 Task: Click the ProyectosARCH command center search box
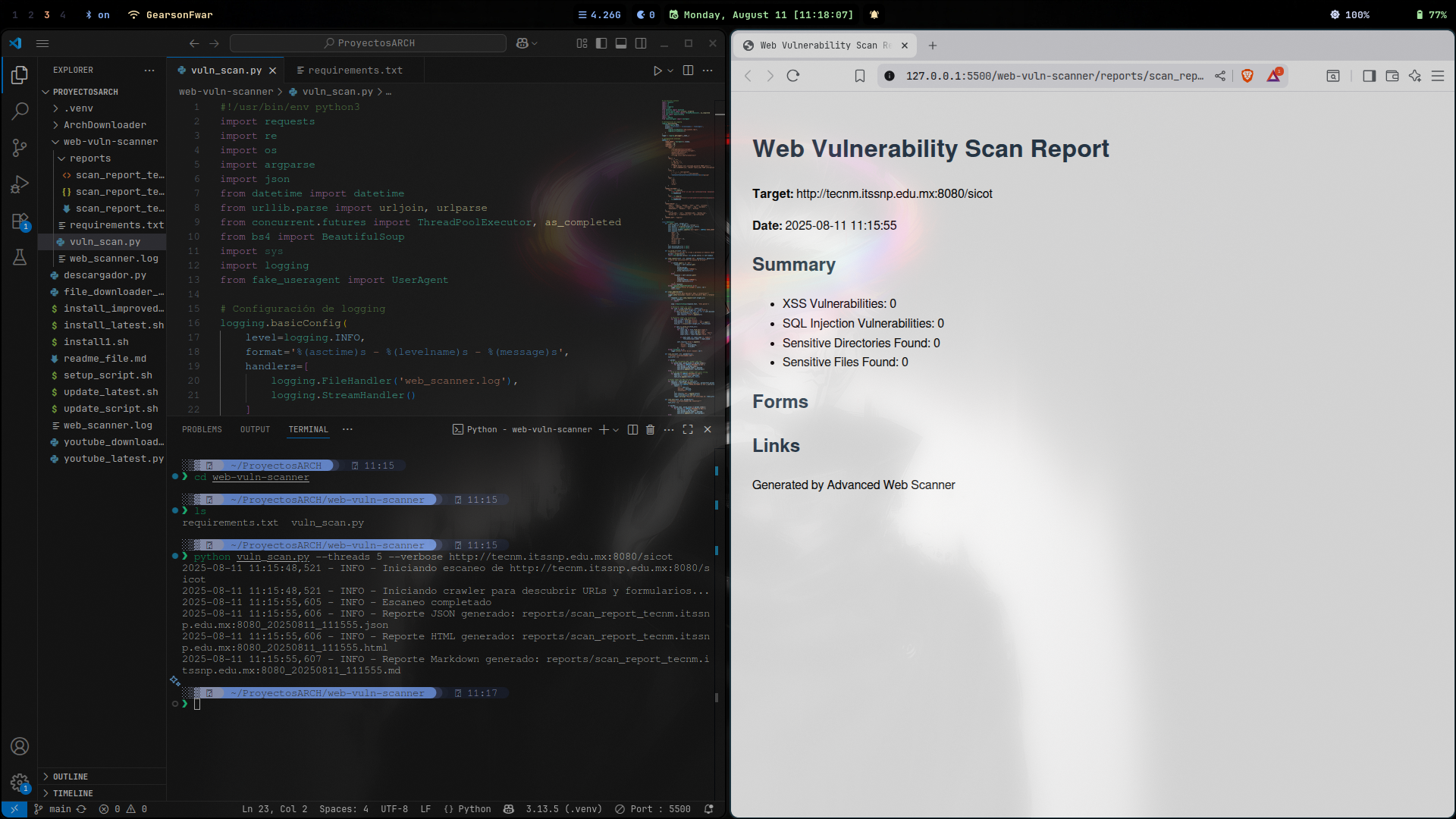tap(368, 43)
